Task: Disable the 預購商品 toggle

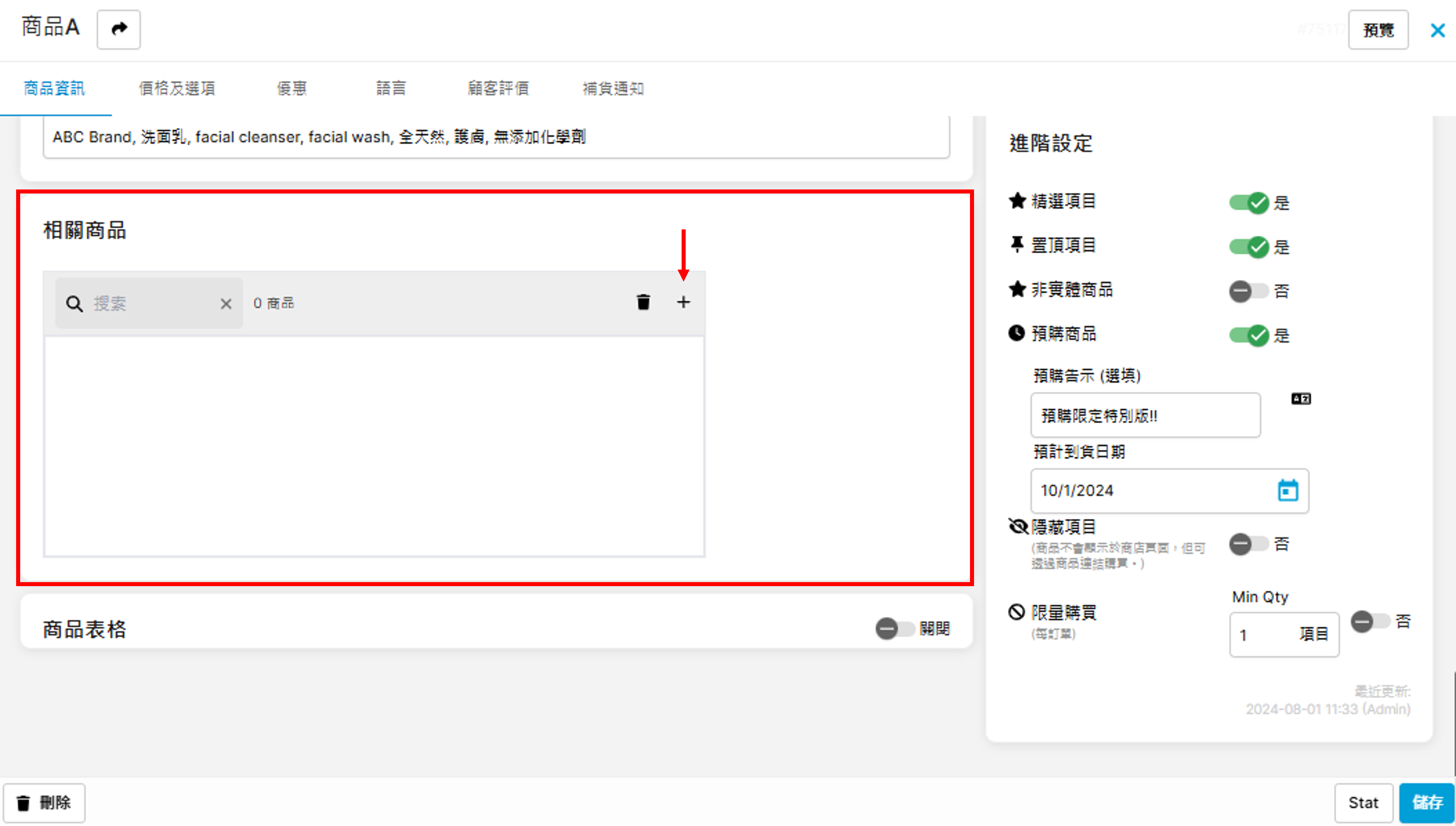Action: click(x=1249, y=335)
